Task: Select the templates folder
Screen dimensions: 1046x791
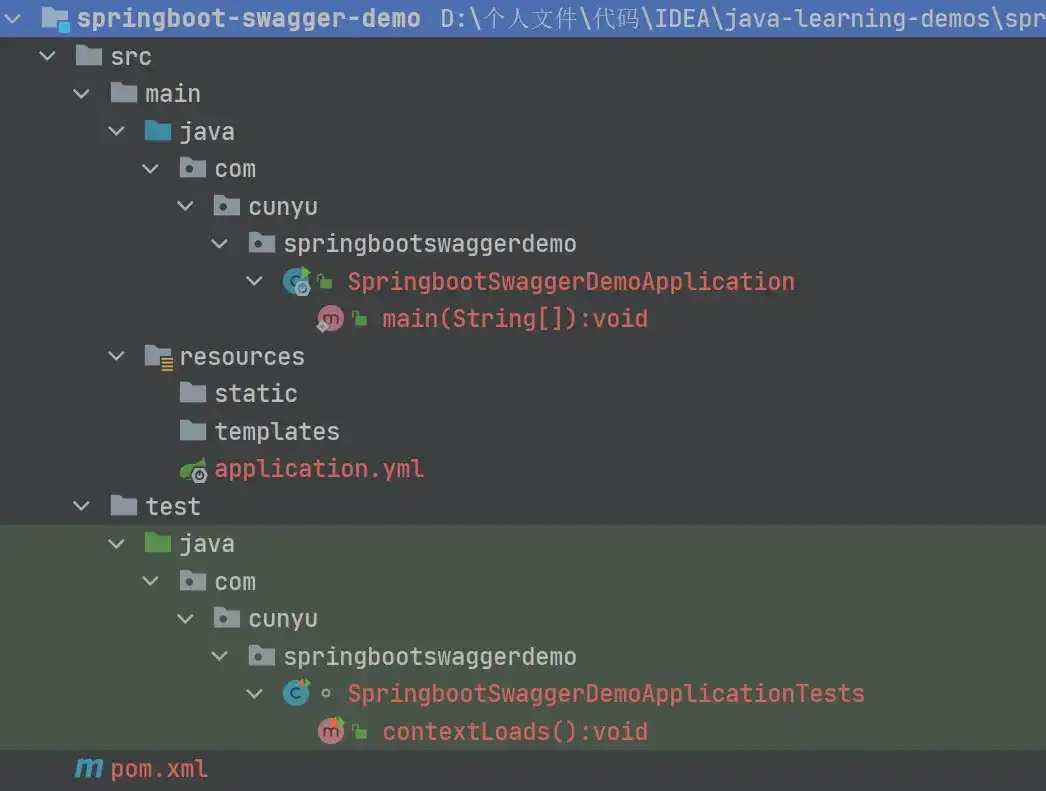Action: pyautogui.click(x=276, y=432)
